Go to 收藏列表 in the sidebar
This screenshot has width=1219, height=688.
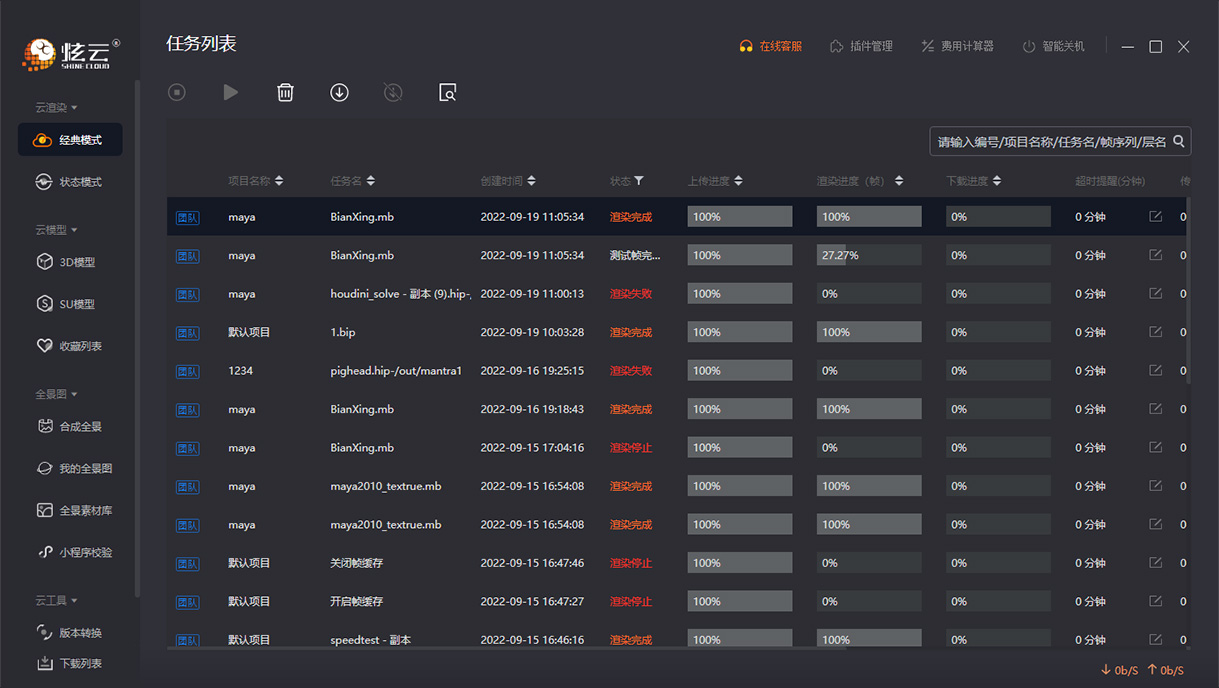[70, 346]
